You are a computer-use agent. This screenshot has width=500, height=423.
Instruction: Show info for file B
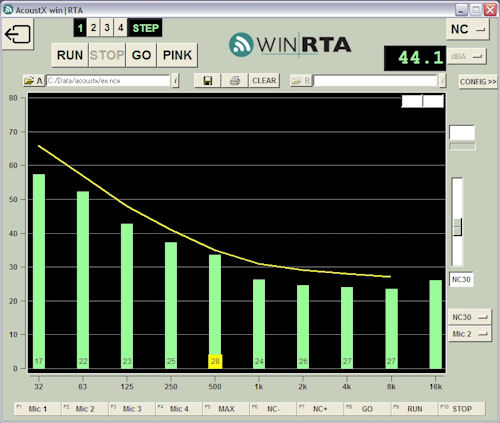click(x=442, y=81)
